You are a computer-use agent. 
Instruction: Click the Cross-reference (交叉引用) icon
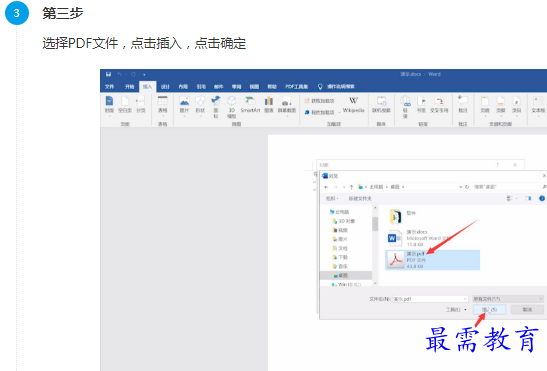pyautogui.click(x=439, y=105)
